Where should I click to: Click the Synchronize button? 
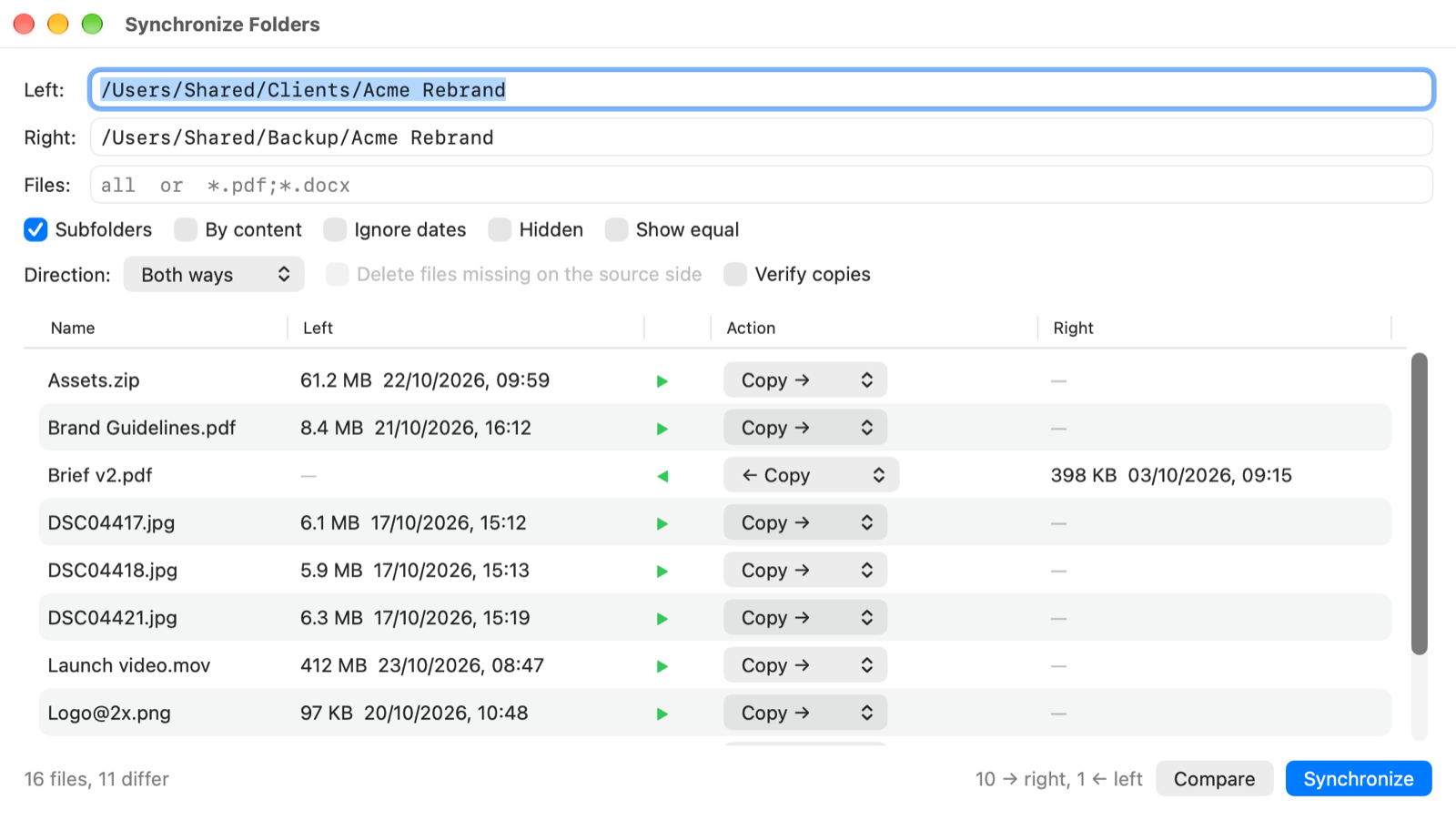pos(1359,779)
